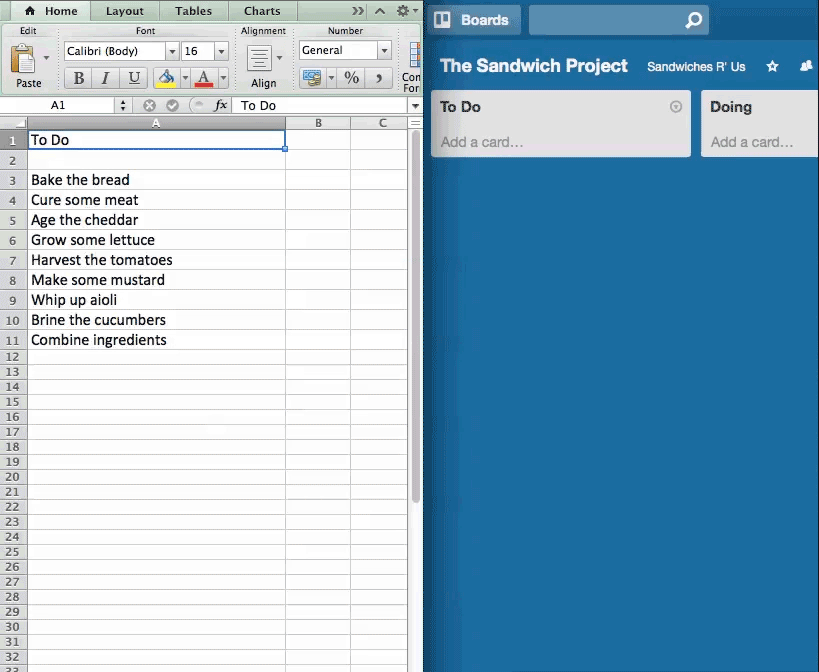The width and height of the screenshot is (819, 672).
Task: Star The Sandwich Project board
Action: click(x=773, y=66)
